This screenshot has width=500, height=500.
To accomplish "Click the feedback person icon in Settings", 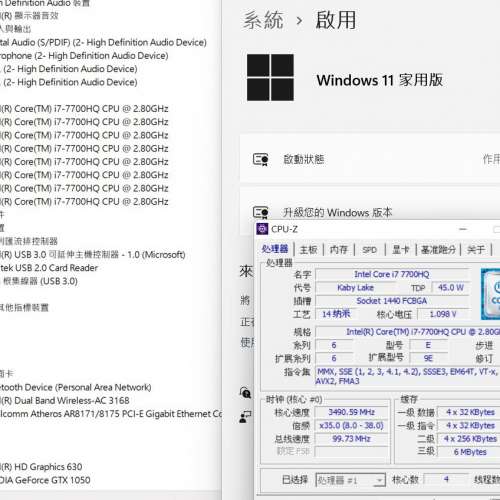I will [x=245, y=417].
